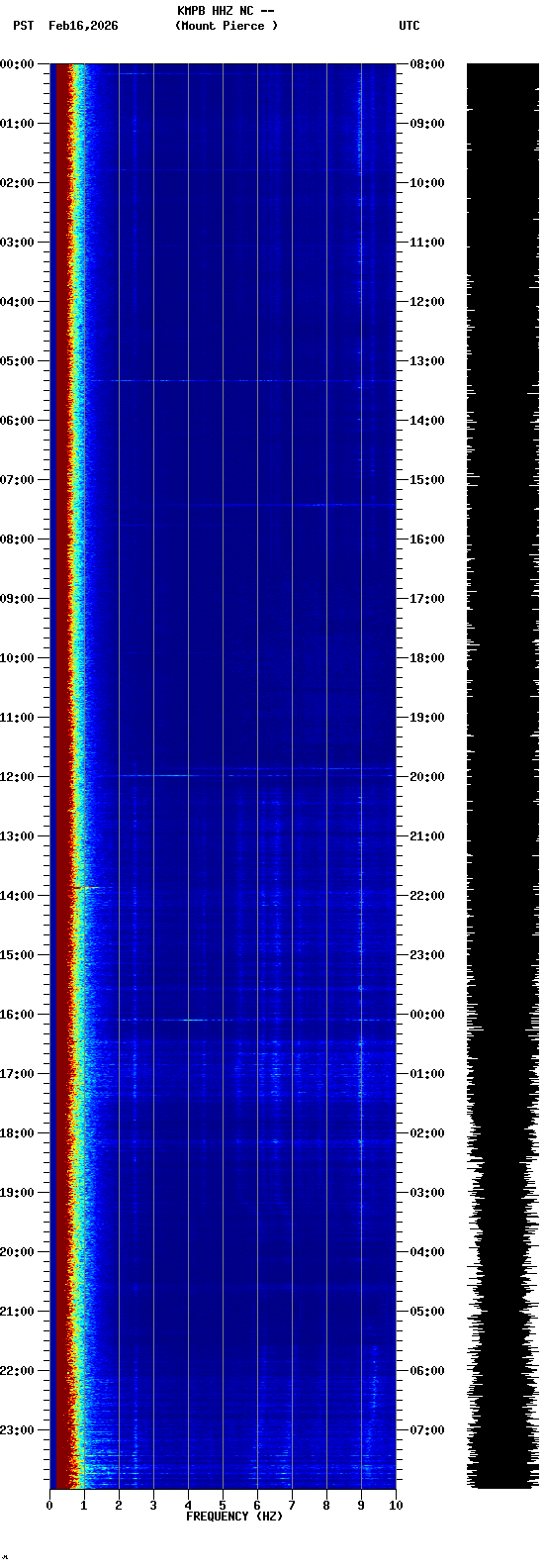Screen dimensions: 546x1568
Task: Click the 7 Hz frequency axis tick
Action: click(x=292, y=1506)
